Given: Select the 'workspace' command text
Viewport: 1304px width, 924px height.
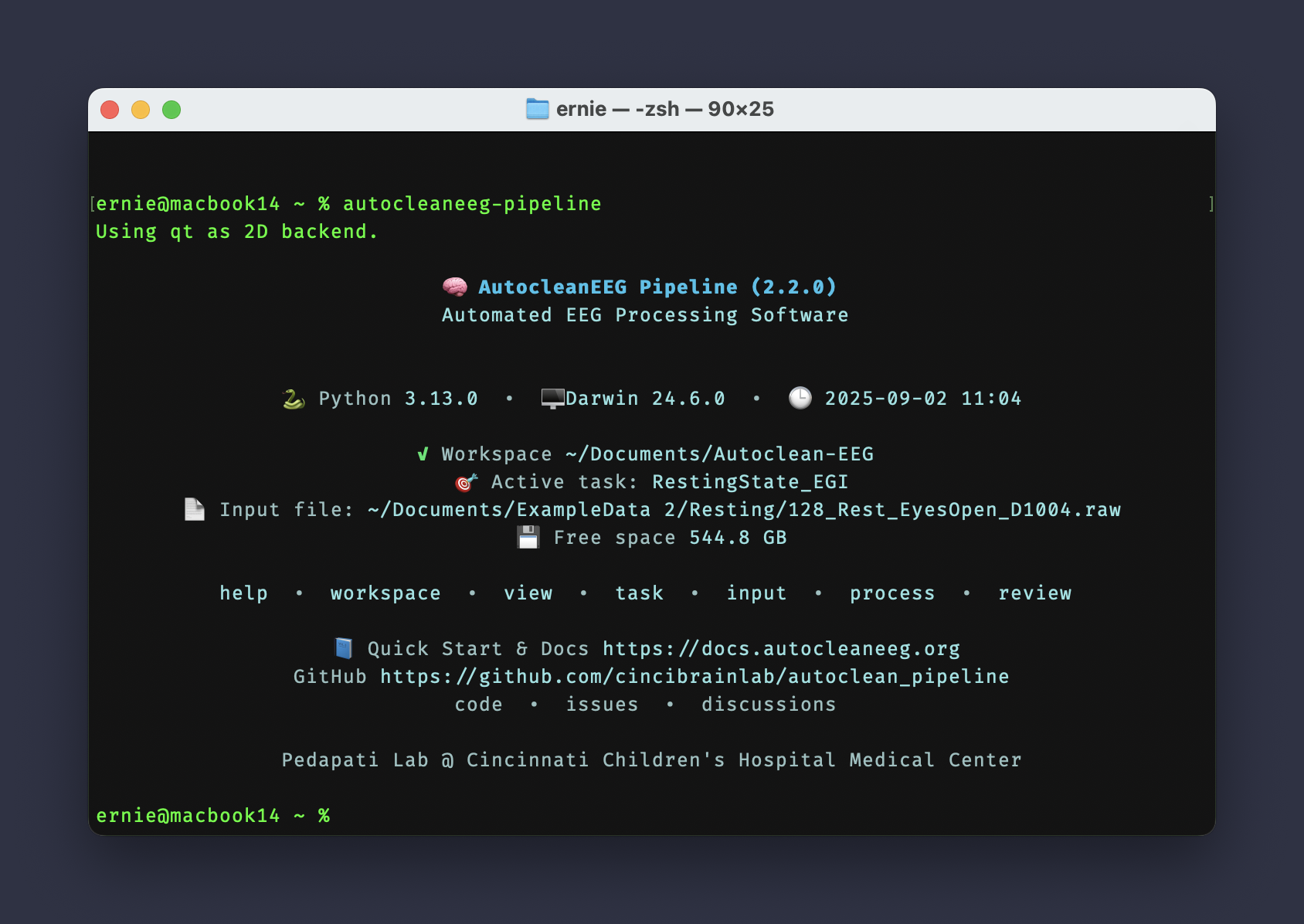Looking at the screenshot, I should click(385, 593).
